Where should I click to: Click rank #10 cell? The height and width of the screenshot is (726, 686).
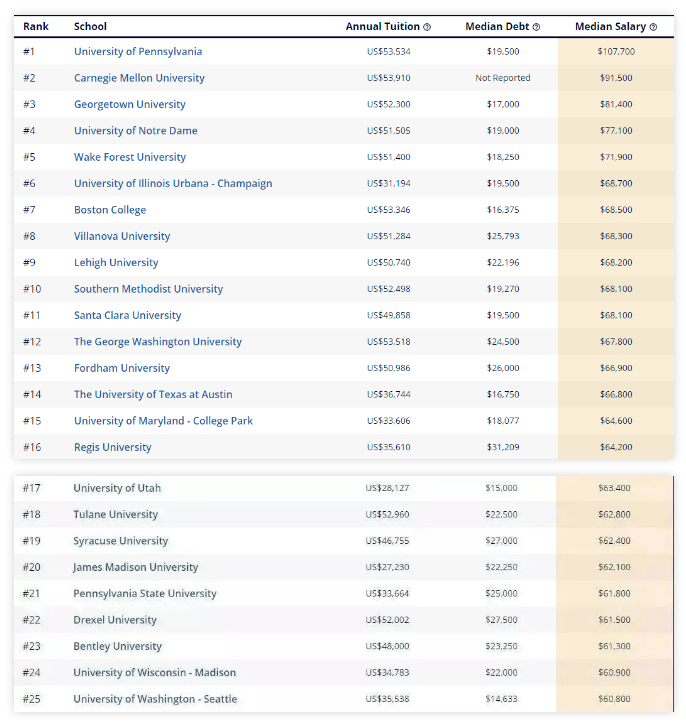pos(32,289)
